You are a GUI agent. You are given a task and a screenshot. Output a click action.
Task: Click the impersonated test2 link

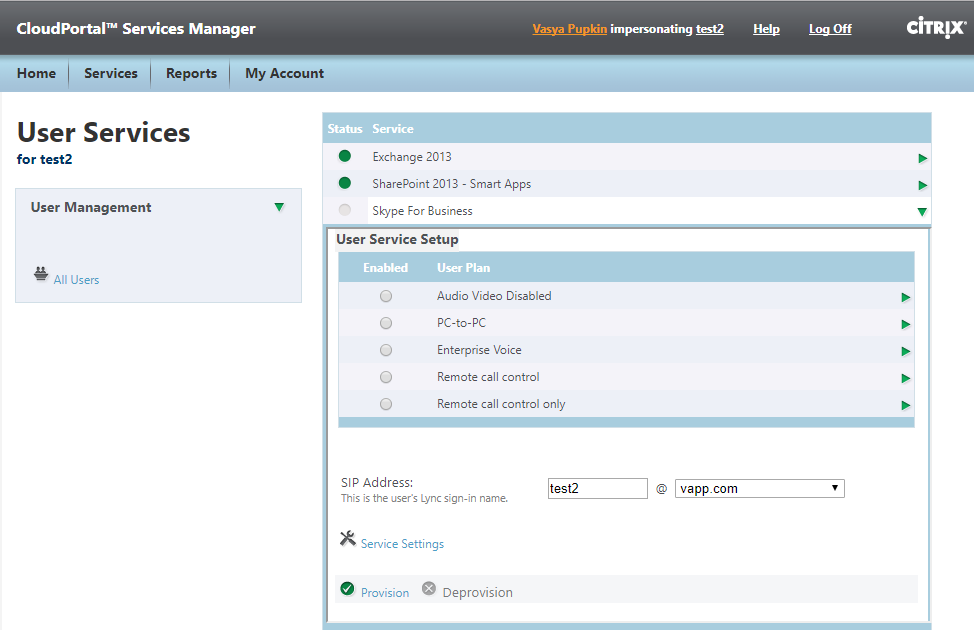coord(709,29)
